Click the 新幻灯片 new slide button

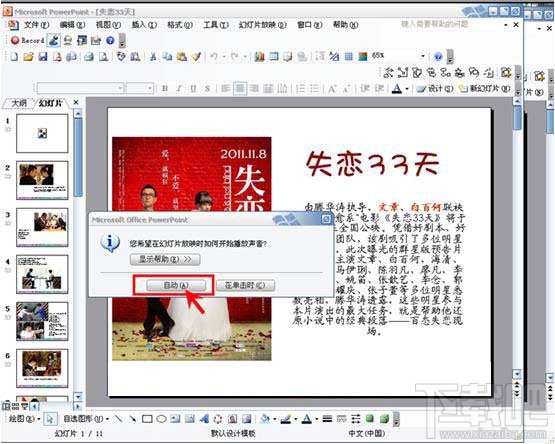pyautogui.click(x=485, y=89)
